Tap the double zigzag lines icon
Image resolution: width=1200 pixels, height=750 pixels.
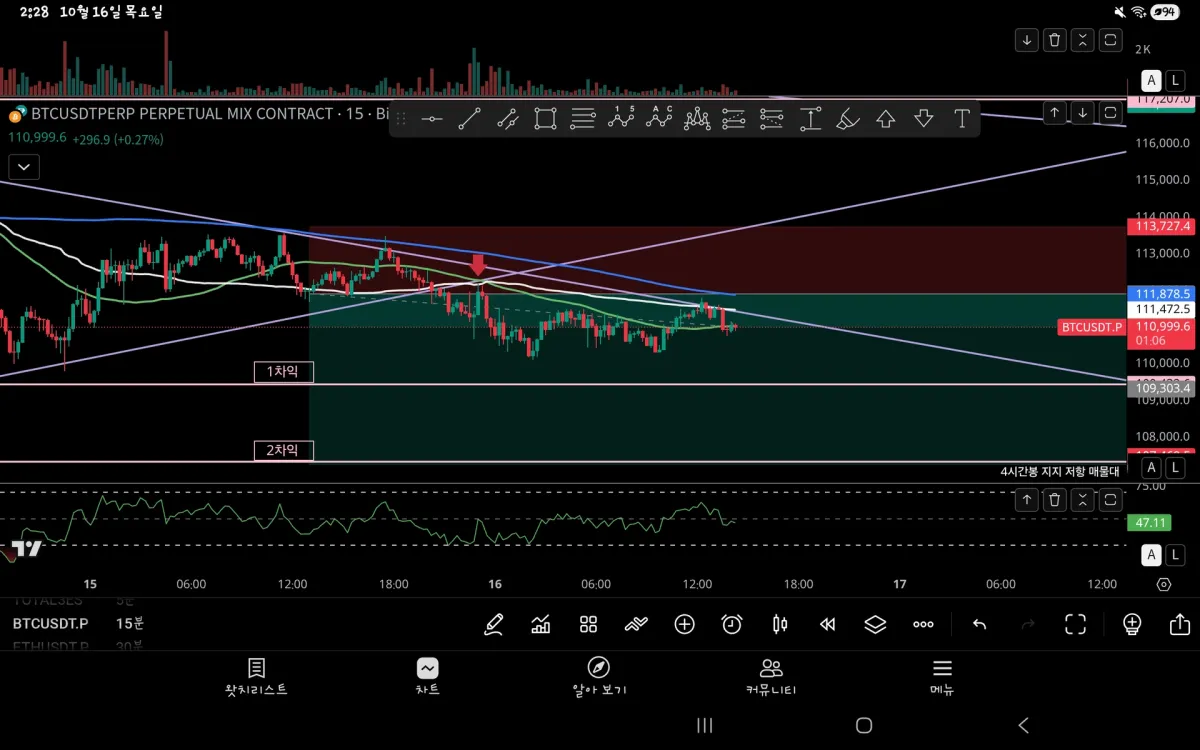pos(636,625)
